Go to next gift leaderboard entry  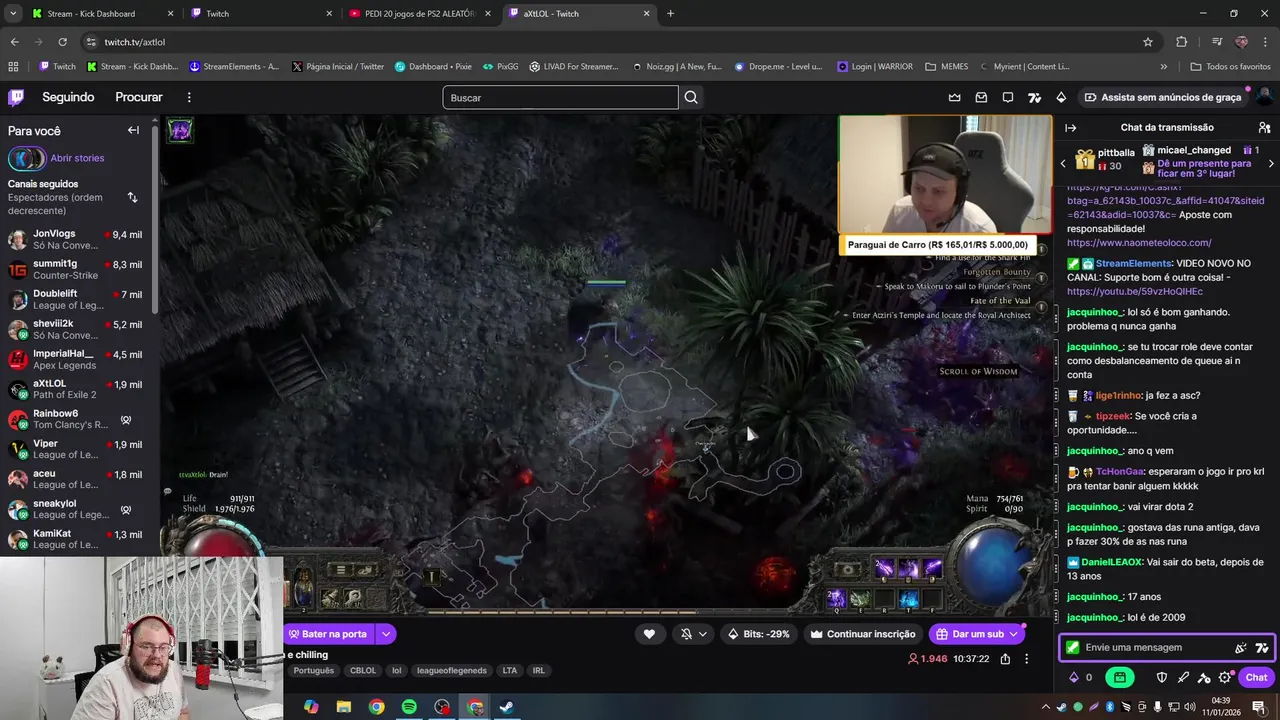coord(1271,163)
